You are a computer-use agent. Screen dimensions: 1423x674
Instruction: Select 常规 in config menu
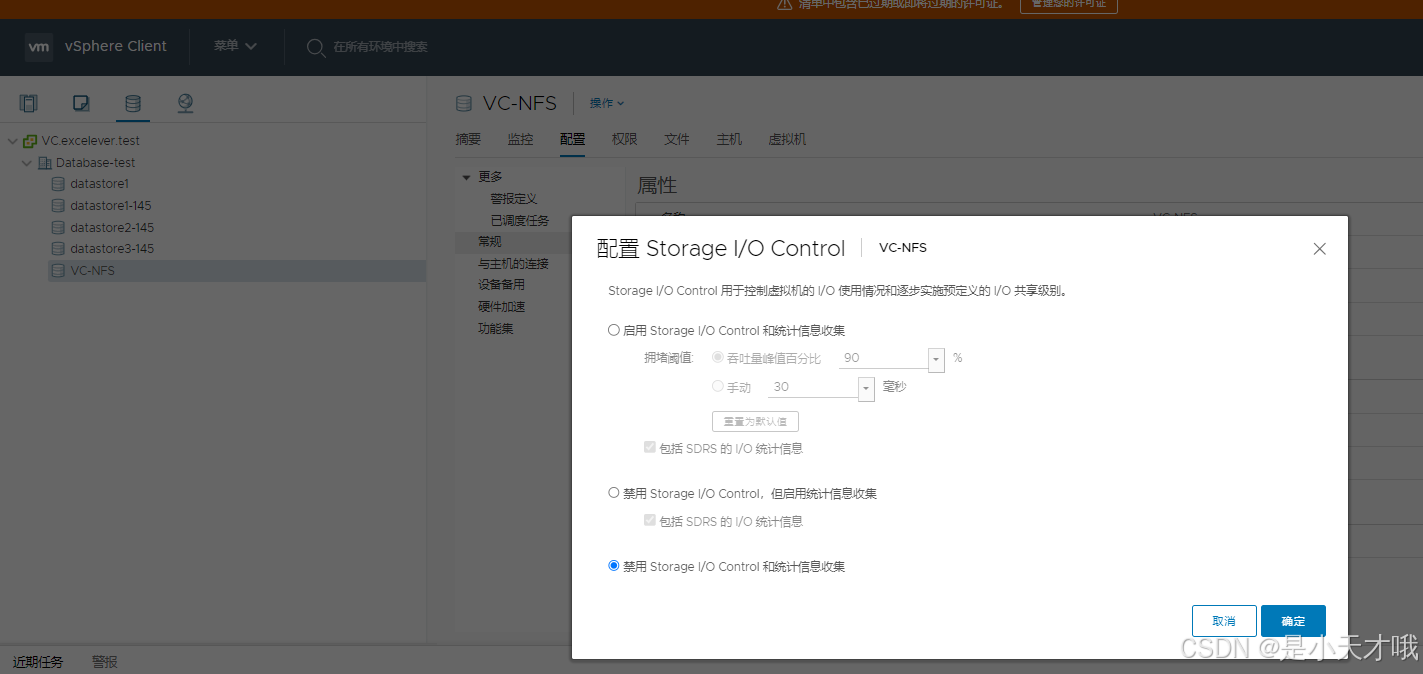pyautogui.click(x=490, y=242)
